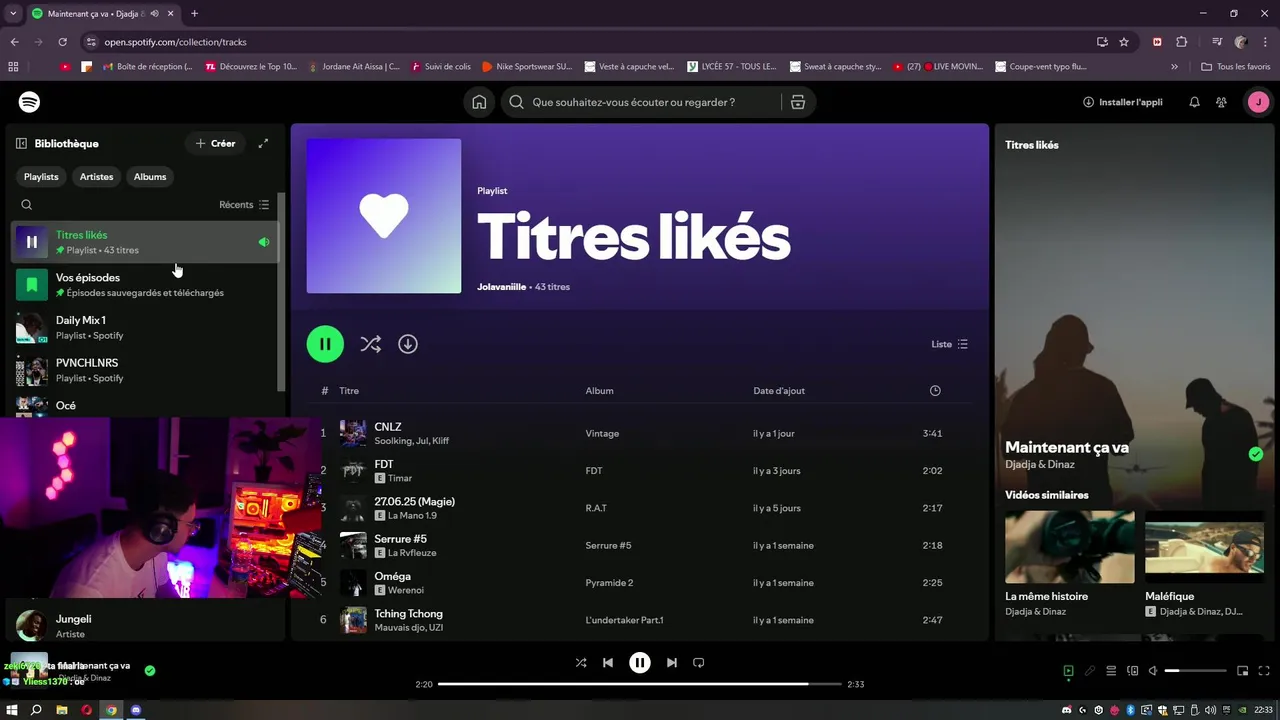Open the Daily Mix 1 playlist
Viewport: 1280px width, 720px height.
click(x=144, y=328)
